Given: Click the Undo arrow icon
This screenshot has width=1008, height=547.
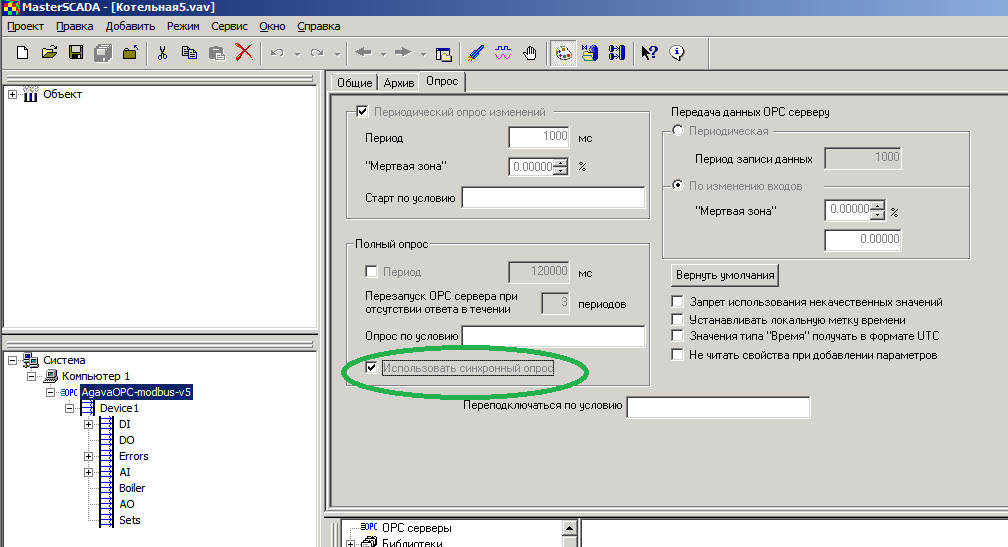Looking at the screenshot, I should point(277,53).
